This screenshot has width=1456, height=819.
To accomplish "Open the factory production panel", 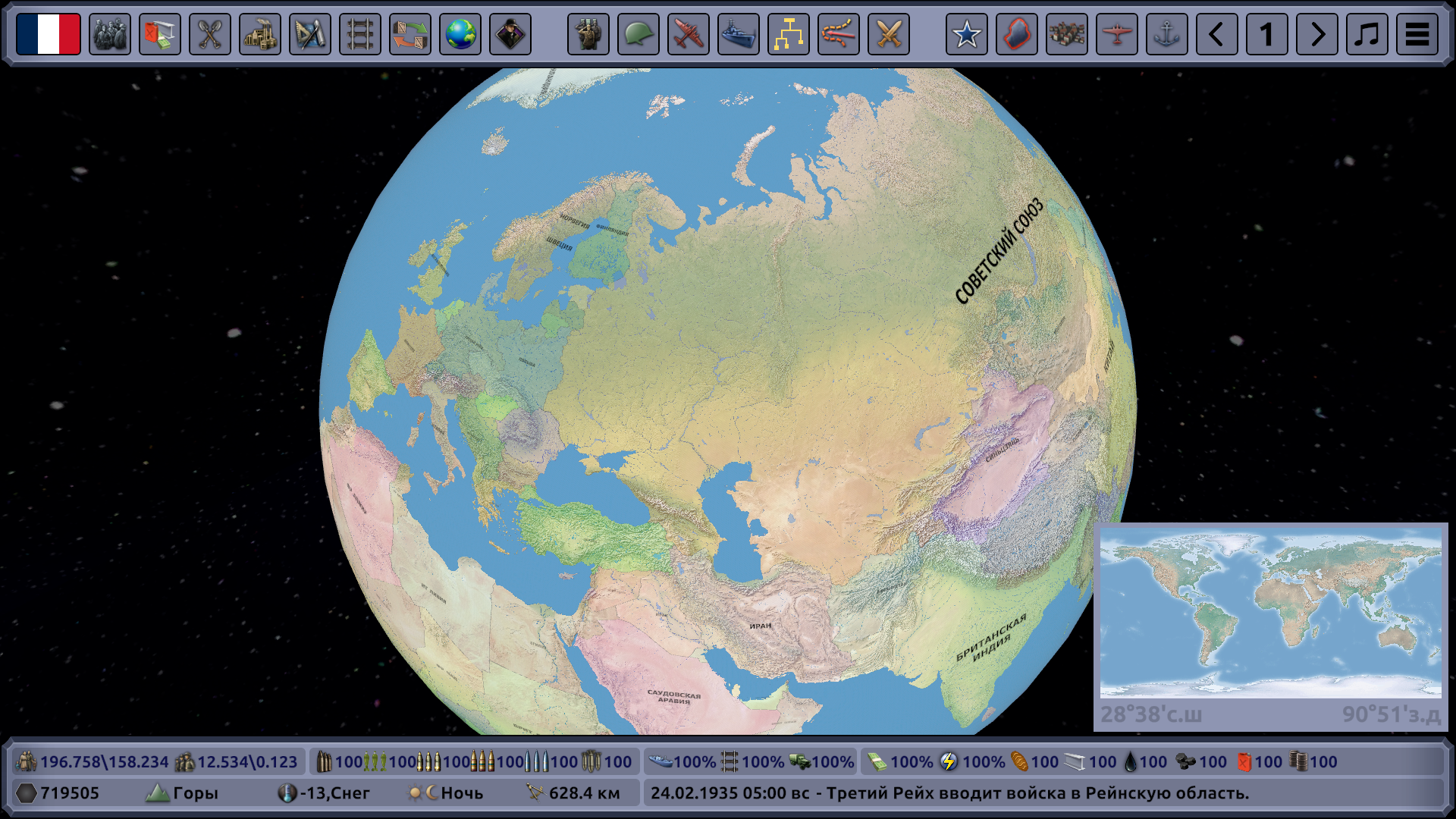I will [x=259, y=34].
